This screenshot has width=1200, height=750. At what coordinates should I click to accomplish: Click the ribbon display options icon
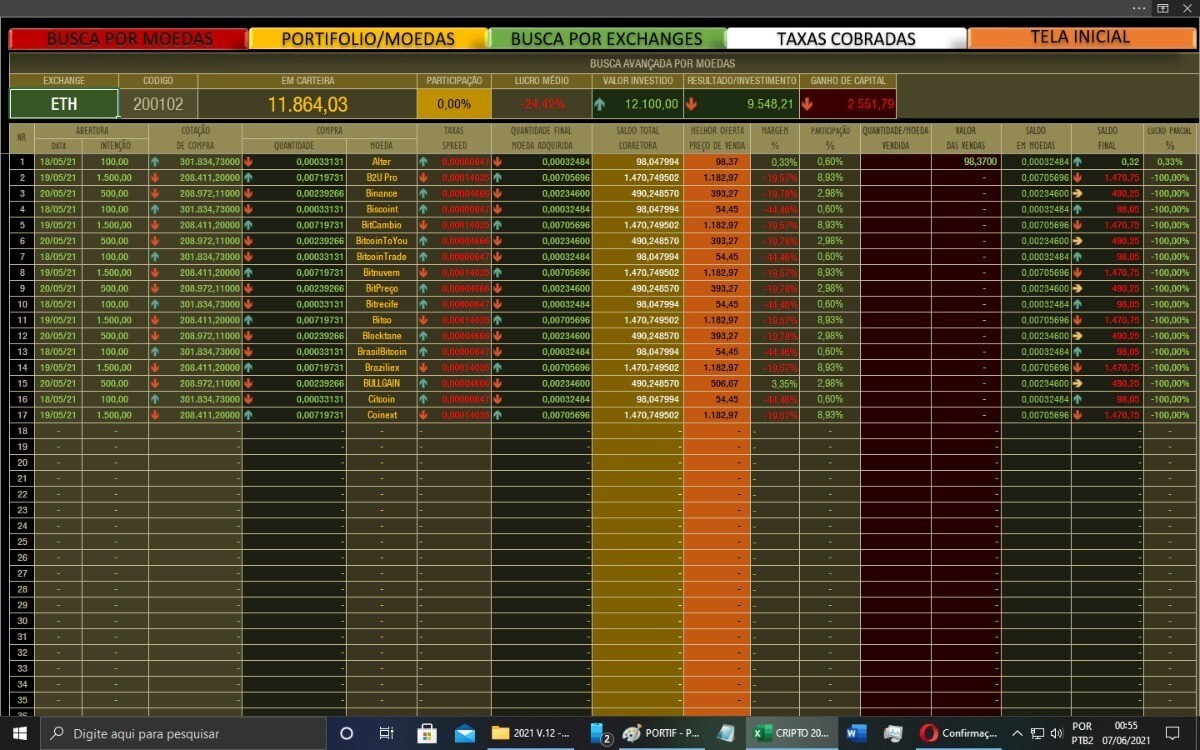pos(1163,8)
